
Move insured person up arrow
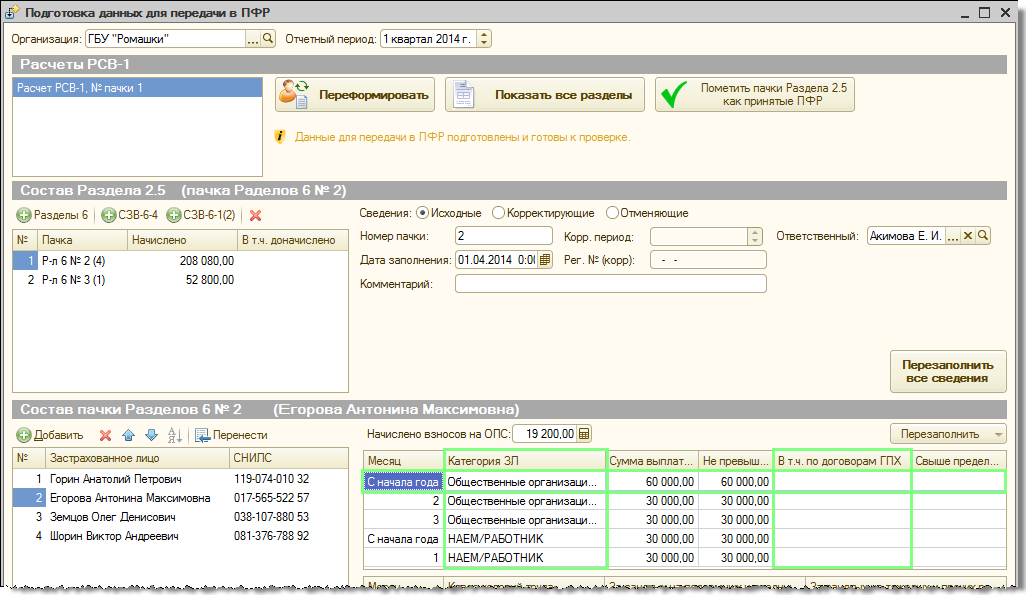coord(128,435)
